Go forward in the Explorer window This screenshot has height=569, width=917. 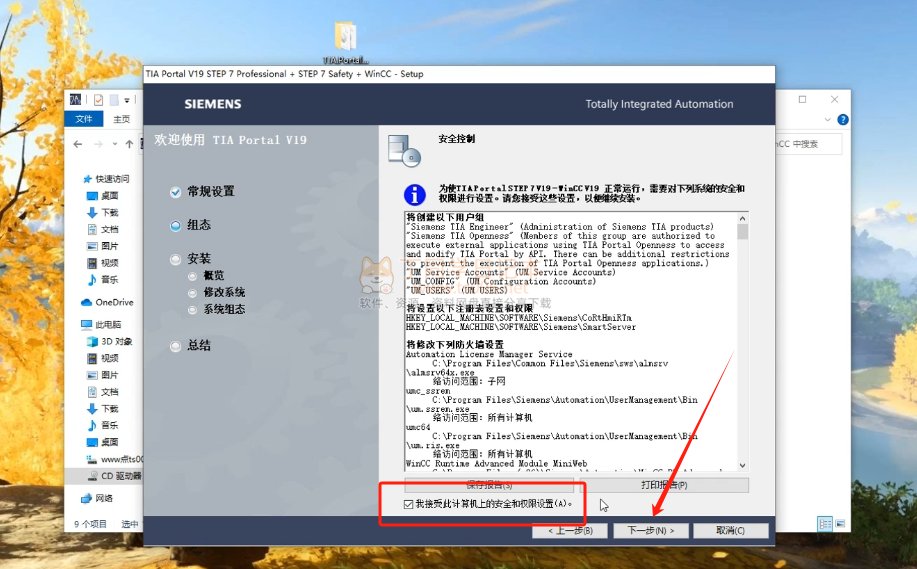tap(98, 144)
